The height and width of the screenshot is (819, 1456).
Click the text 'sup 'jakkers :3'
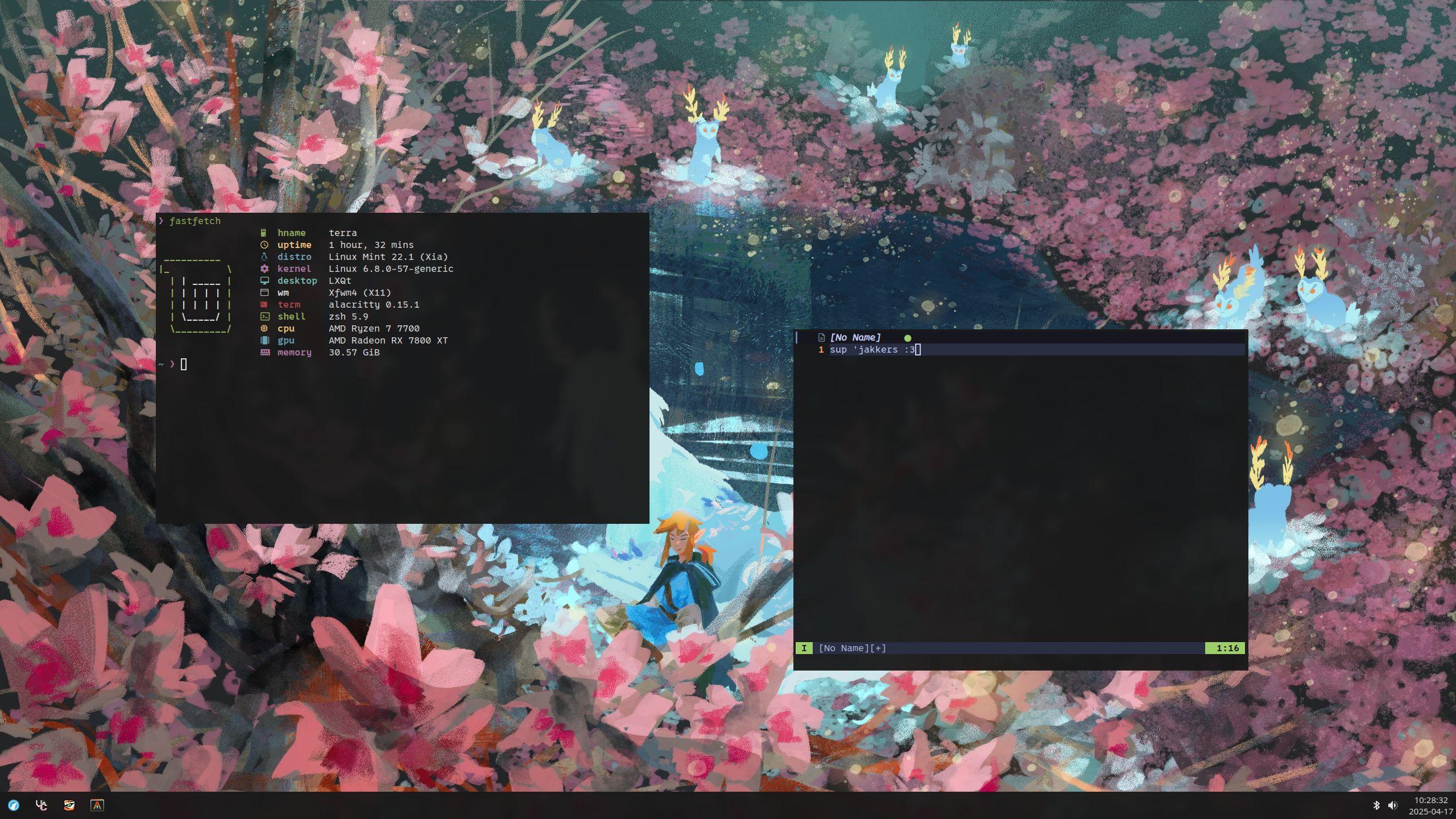click(x=872, y=349)
